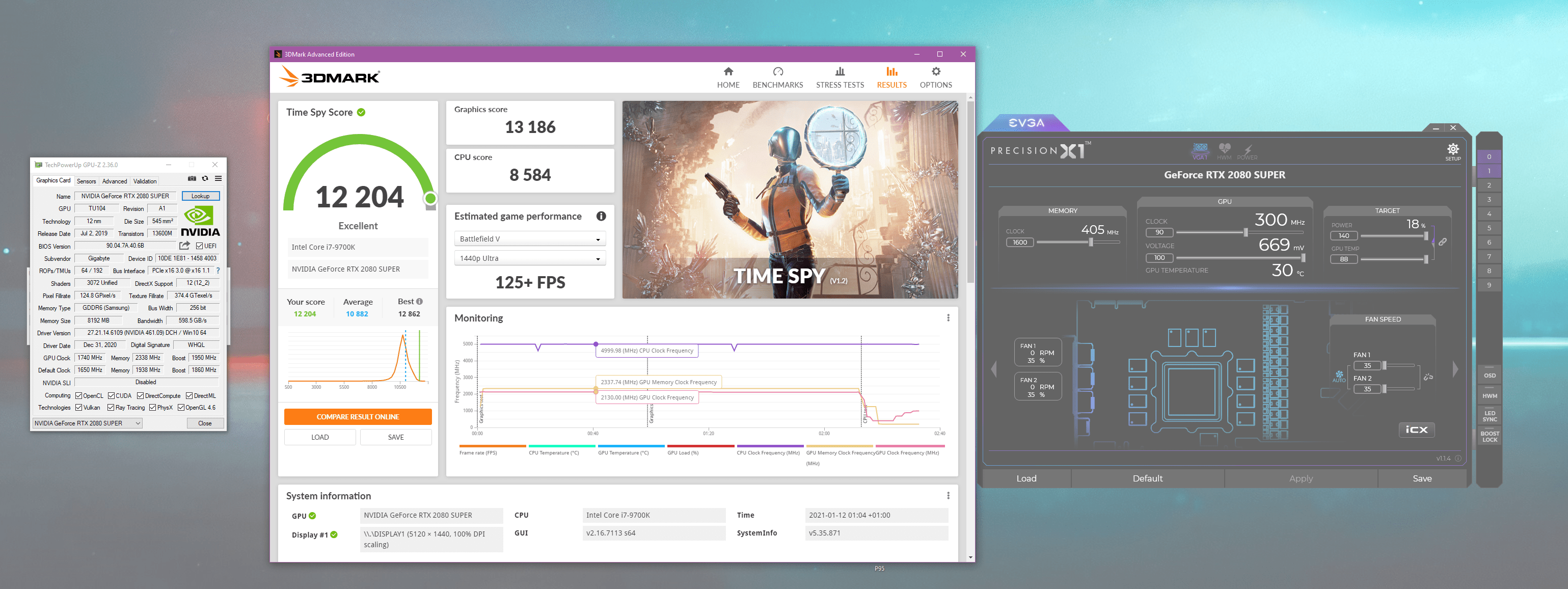Screen dimensions: 1568x589
Task: Click the version info icon next to v1.1.4
Action: (1458, 458)
